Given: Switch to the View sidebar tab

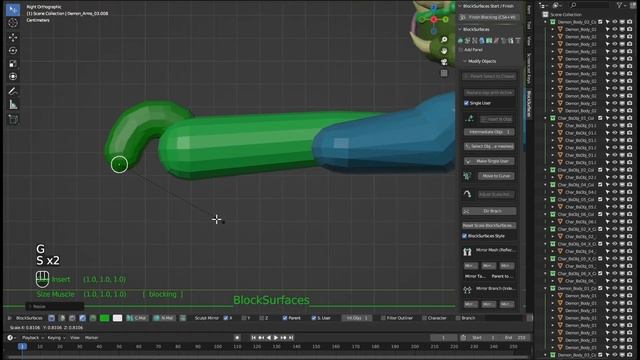Looking at the screenshot, I should tap(529, 40).
